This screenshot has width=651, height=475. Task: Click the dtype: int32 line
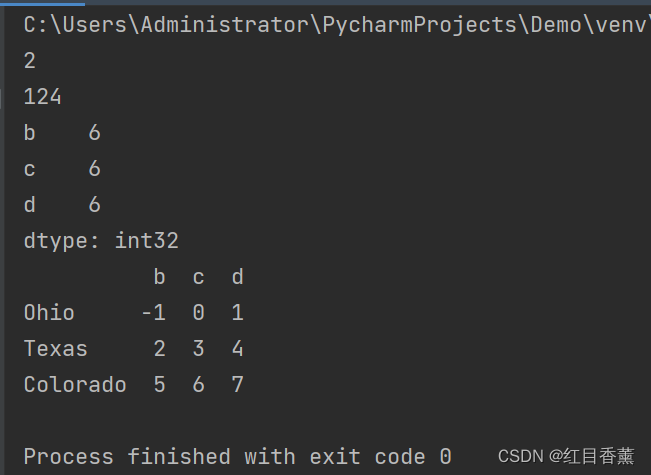click(x=101, y=241)
